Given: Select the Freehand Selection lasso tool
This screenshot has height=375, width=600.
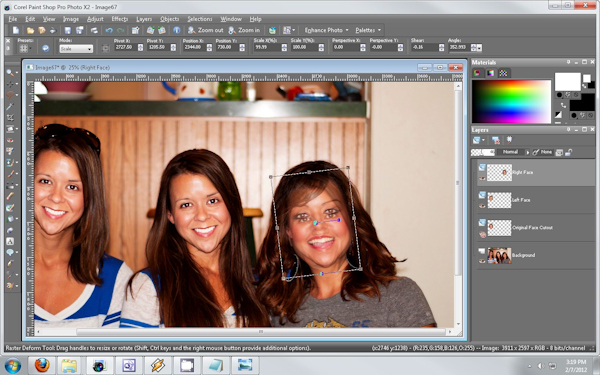Looking at the screenshot, I should [x=10, y=95].
